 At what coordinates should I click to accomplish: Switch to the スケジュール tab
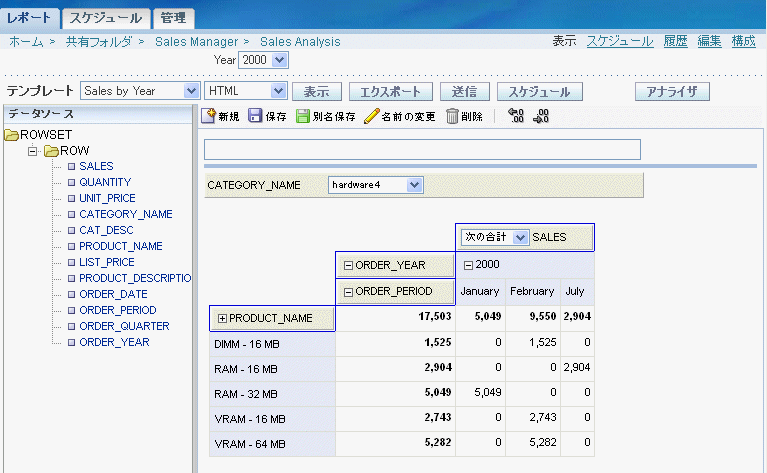pos(106,18)
